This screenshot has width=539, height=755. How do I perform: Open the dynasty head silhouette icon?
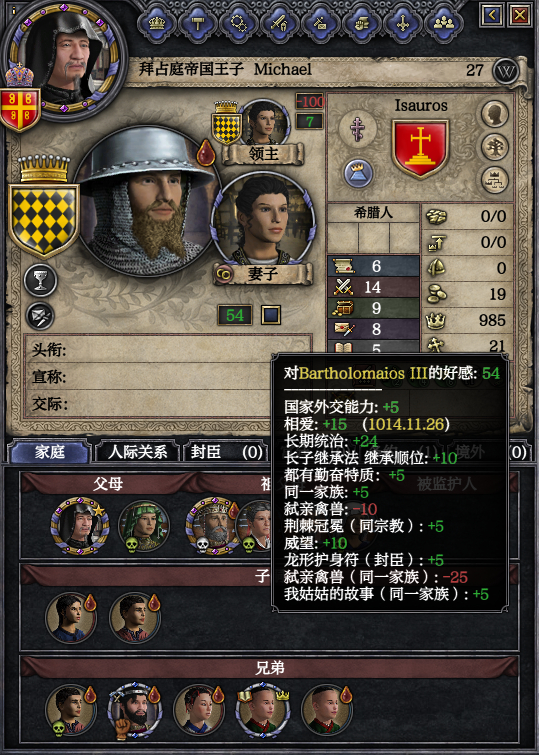[495, 114]
